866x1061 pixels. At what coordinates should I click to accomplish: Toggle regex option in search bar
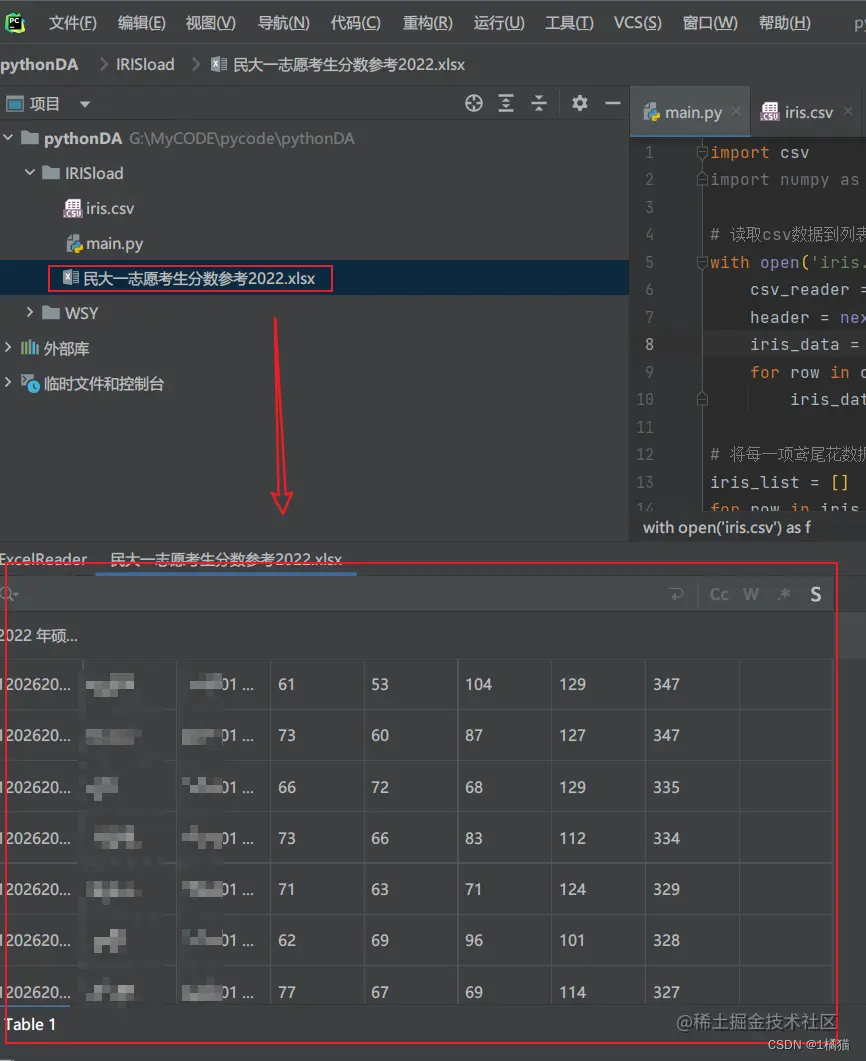tap(784, 595)
